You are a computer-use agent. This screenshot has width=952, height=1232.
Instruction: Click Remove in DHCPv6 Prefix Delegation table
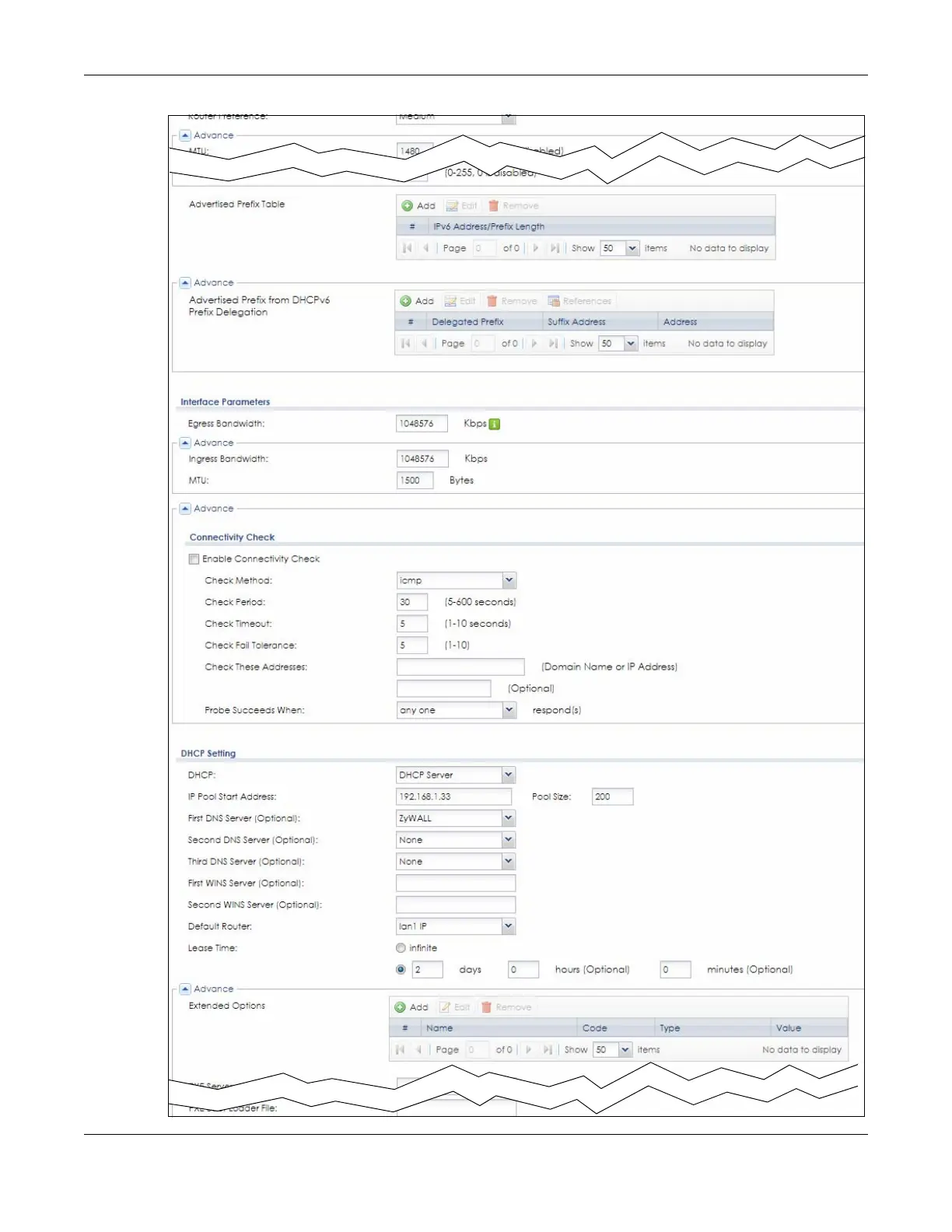512,301
